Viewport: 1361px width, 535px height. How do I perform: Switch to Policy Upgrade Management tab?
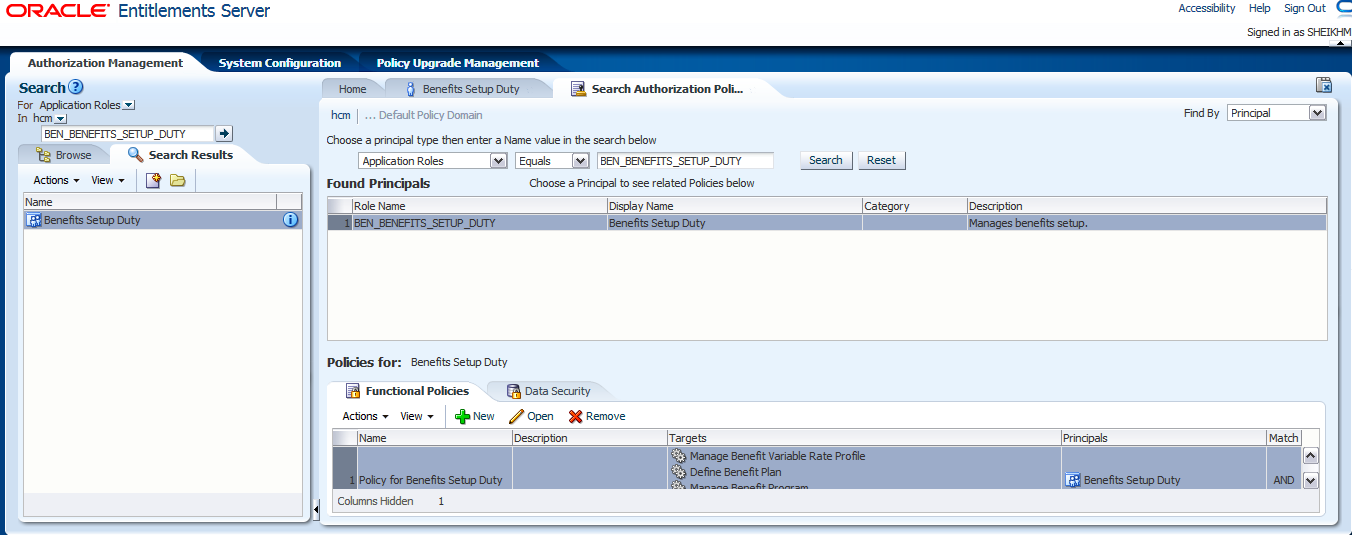[x=458, y=63]
